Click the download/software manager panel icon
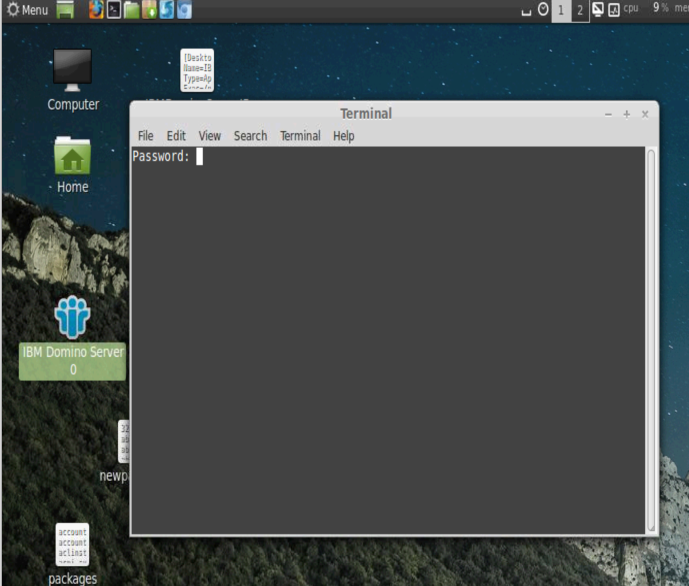This screenshot has height=586, width=689. pos(149,10)
